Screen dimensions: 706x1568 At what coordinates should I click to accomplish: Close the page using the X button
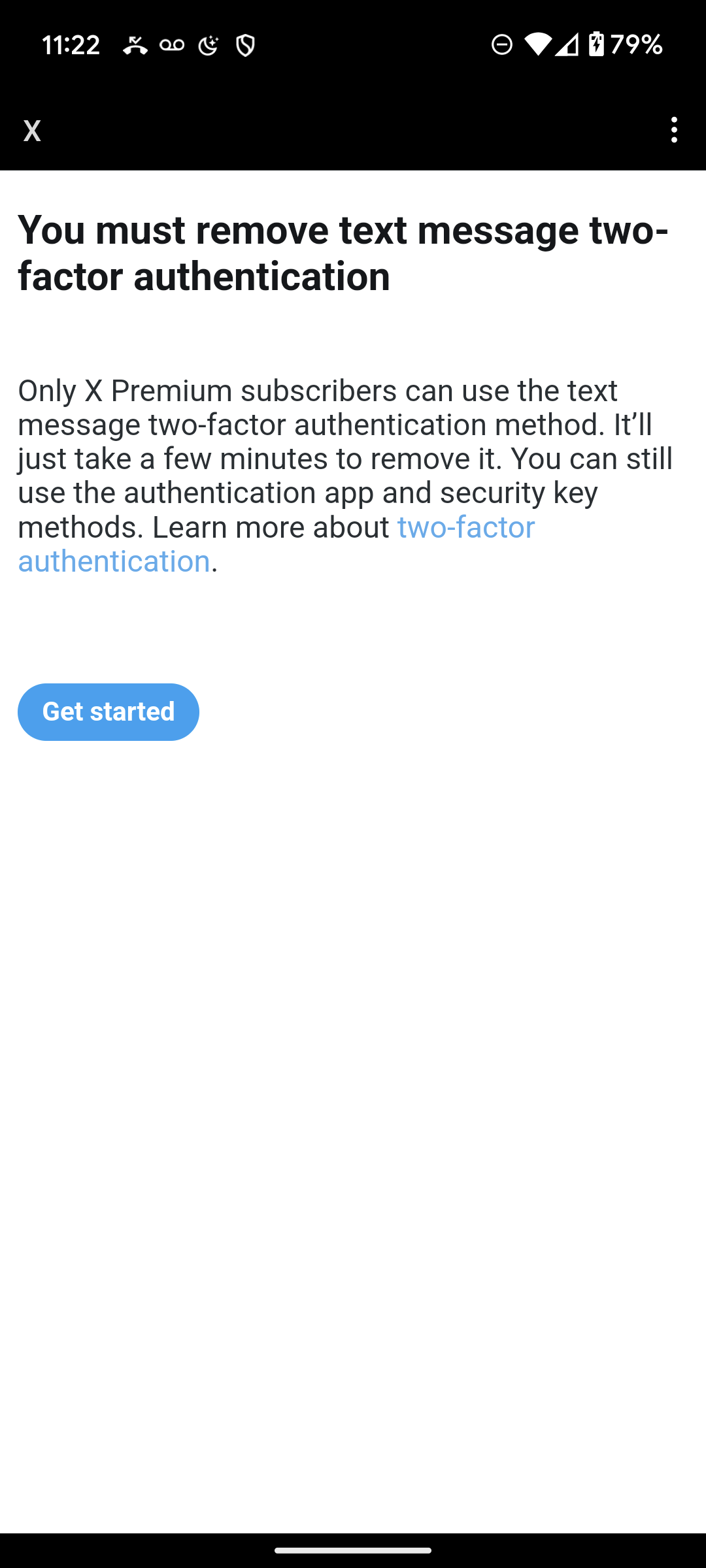click(x=32, y=131)
